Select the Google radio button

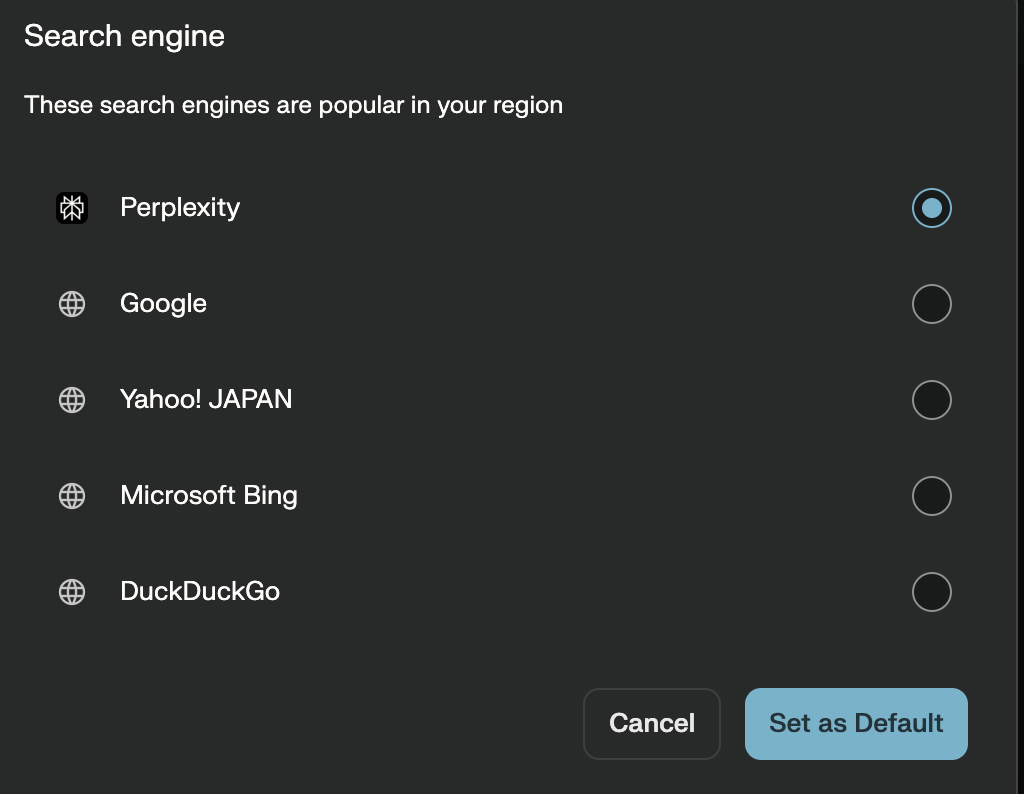(x=931, y=304)
